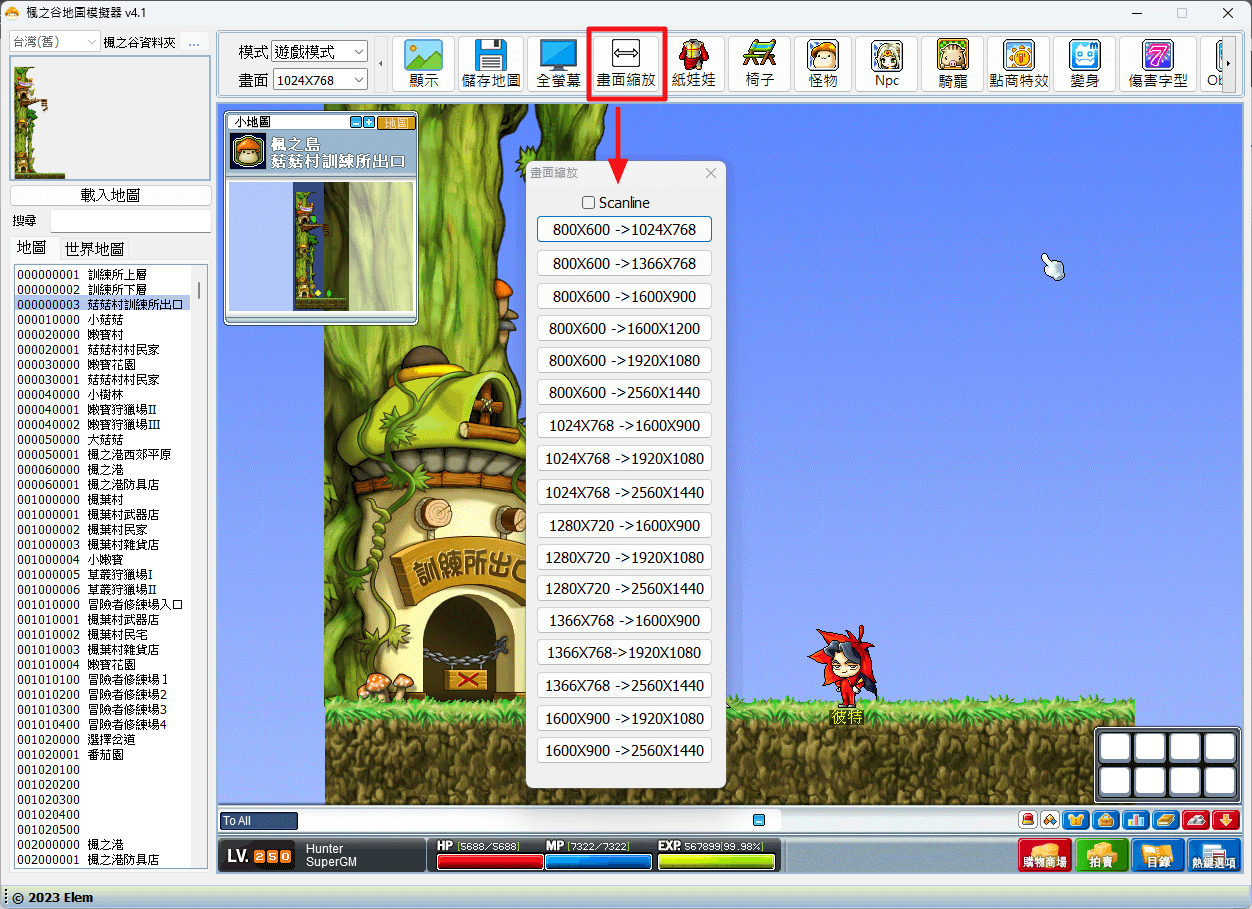1252x909 pixels.
Task: Click the 怪物 mushroom monster icon
Action: click(823, 64)
